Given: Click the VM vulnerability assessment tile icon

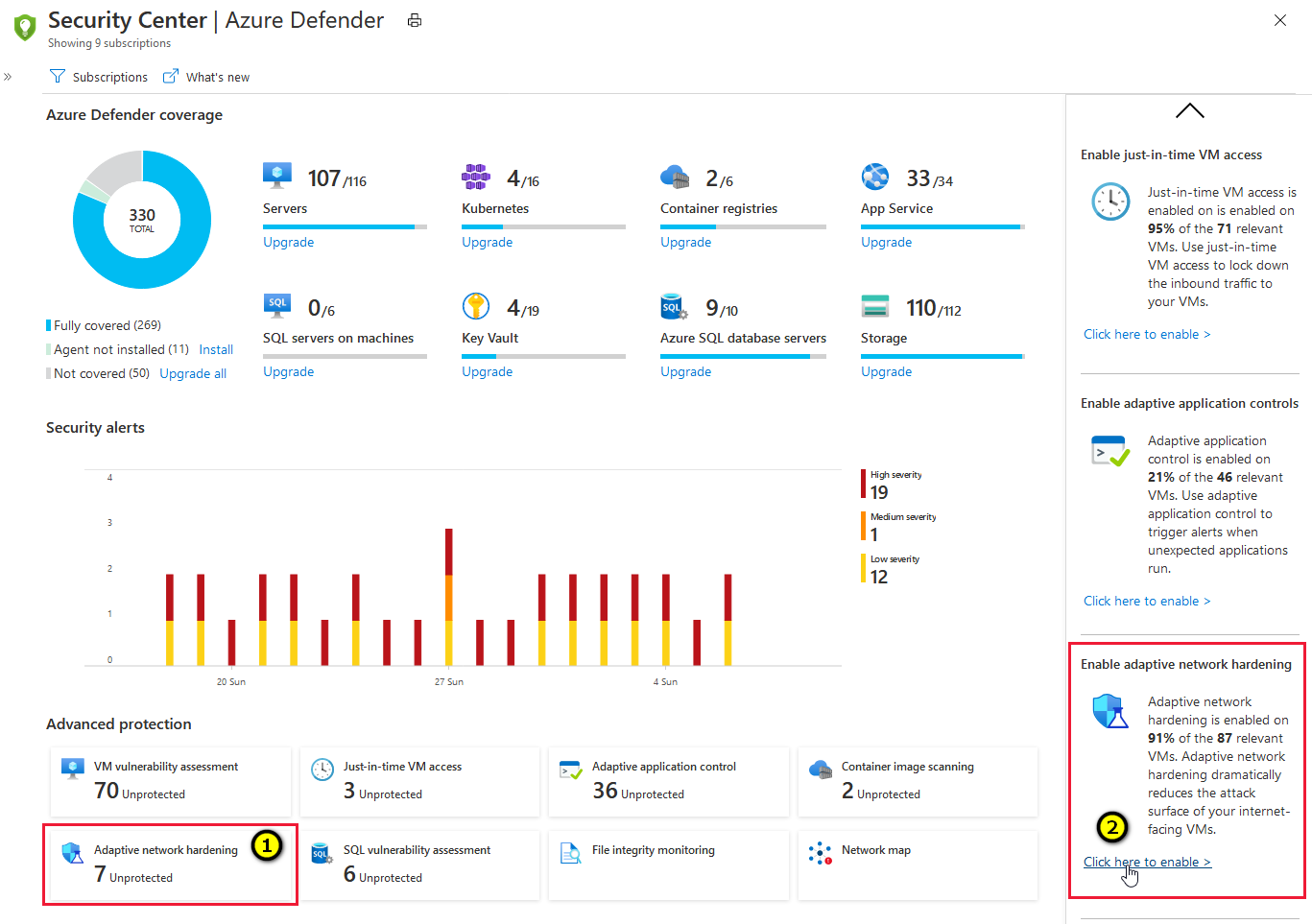Looking at the screenshot, I should click(73, 769).
